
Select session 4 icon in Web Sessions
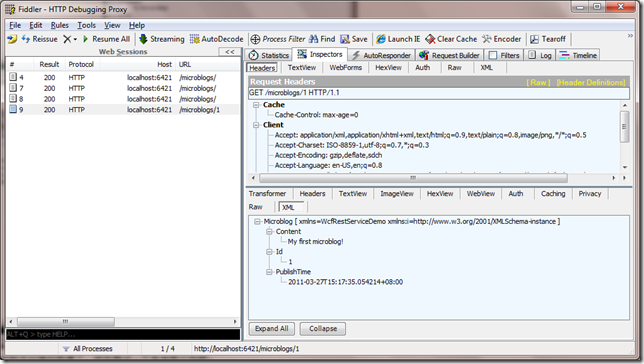coord(13,77)
